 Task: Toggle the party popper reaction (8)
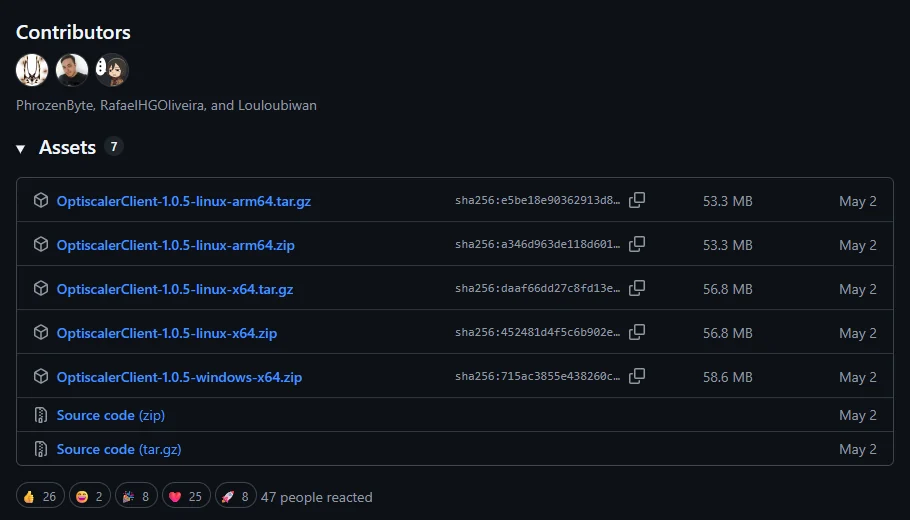coord(136,496)
